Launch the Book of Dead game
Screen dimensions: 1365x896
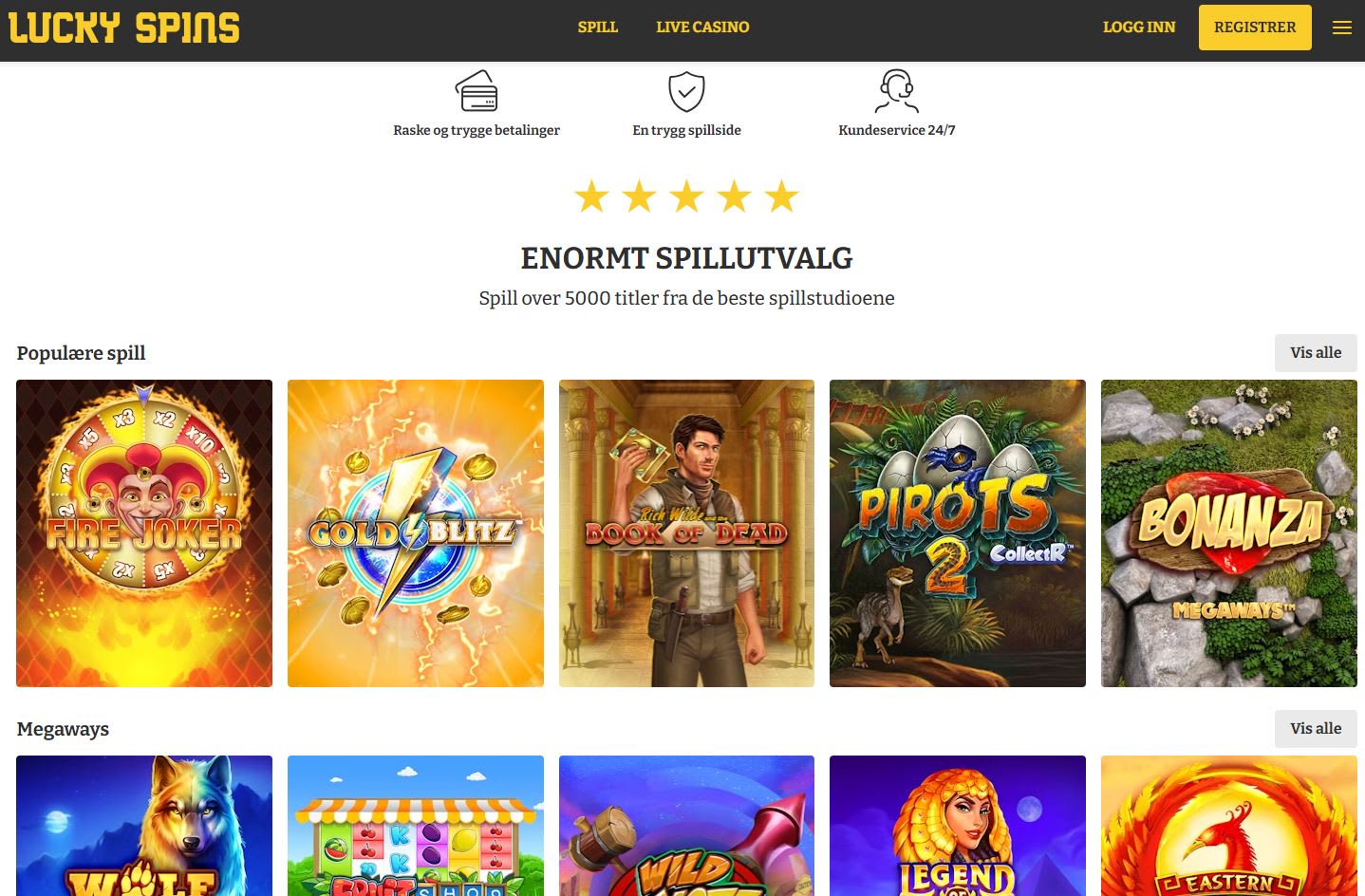(686, 533)
